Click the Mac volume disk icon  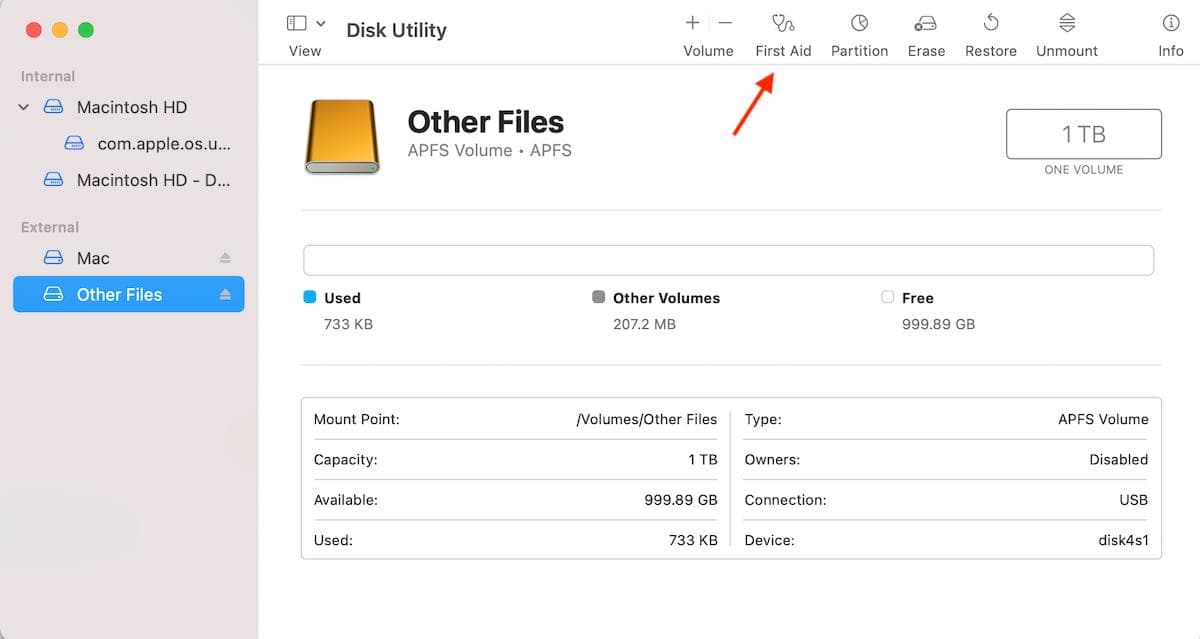(x=53, y=258)
